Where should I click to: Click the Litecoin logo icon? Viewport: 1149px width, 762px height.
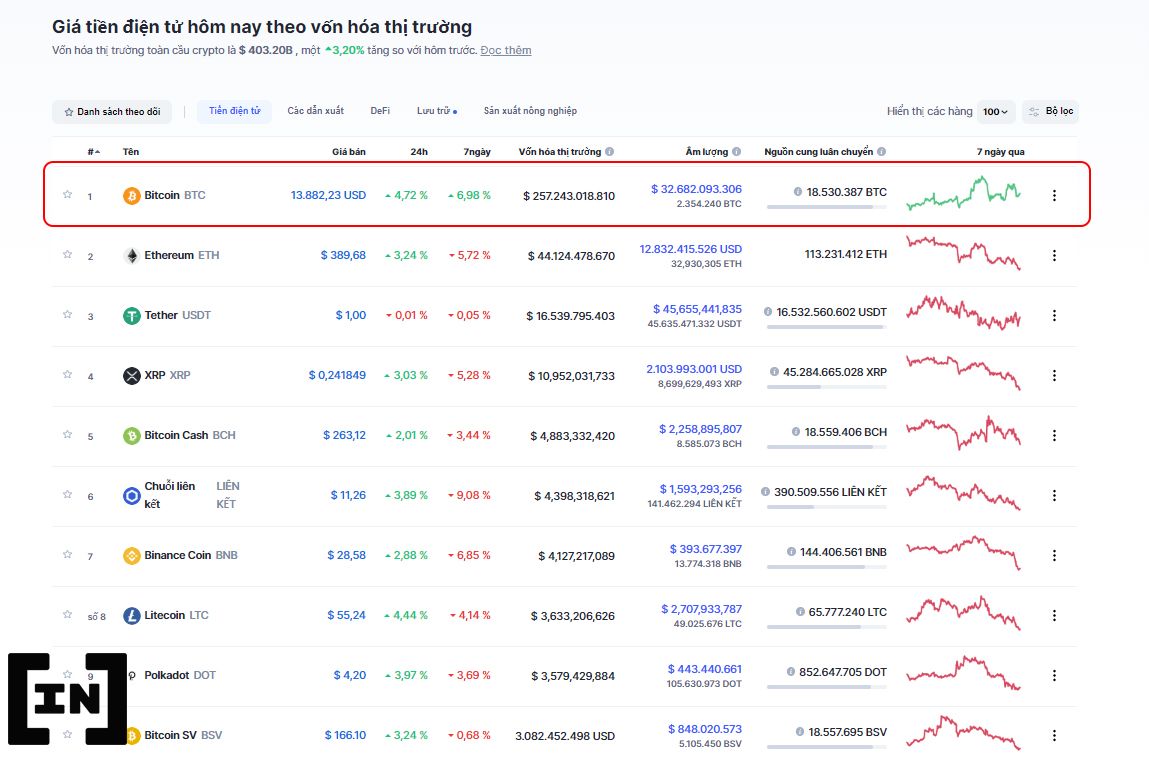[x=131, y=616]
